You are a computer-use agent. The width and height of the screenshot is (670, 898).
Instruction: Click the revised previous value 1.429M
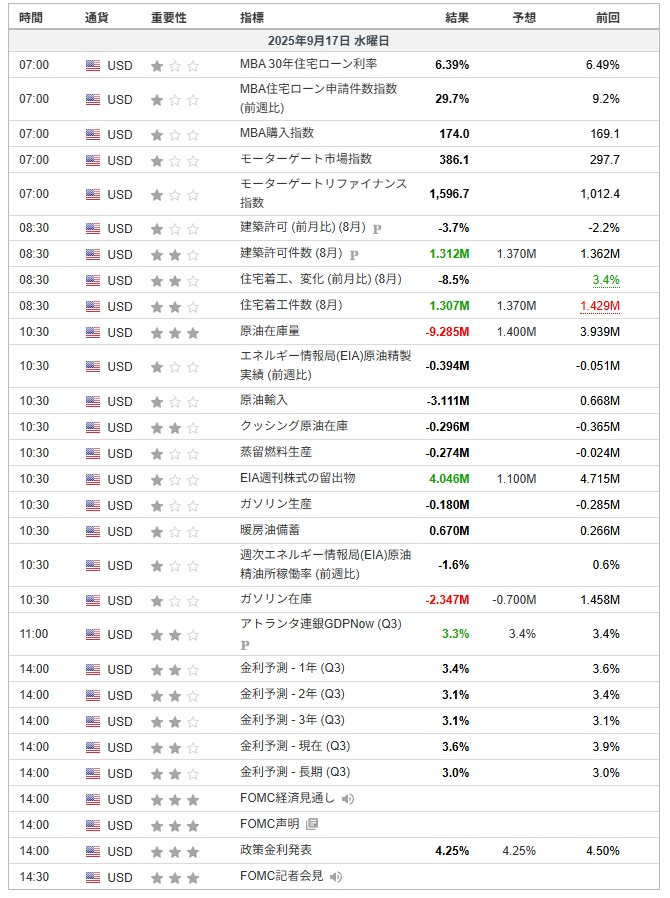click(x=600, y=306)
